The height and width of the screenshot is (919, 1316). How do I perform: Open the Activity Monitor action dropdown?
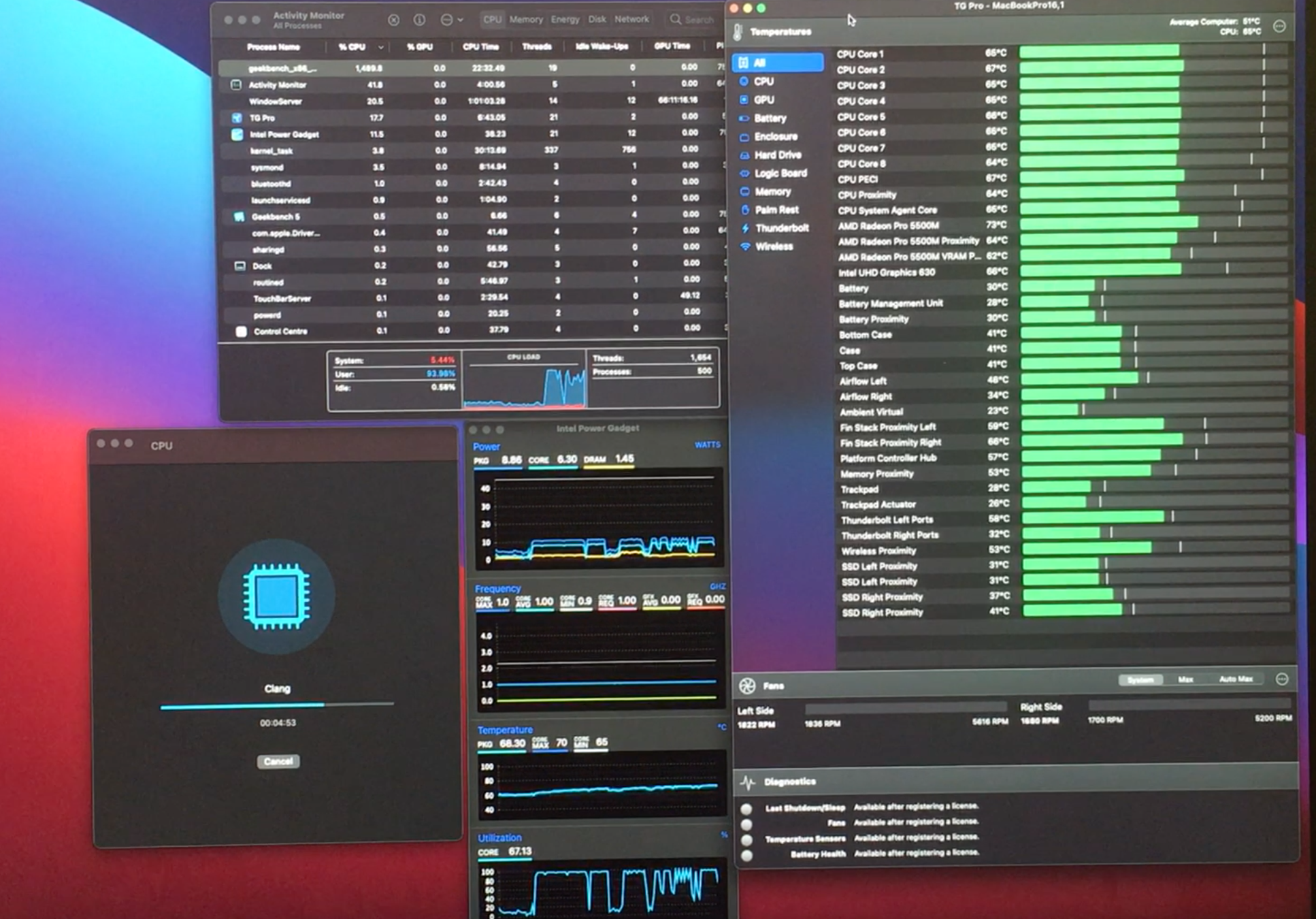(451, 20)
